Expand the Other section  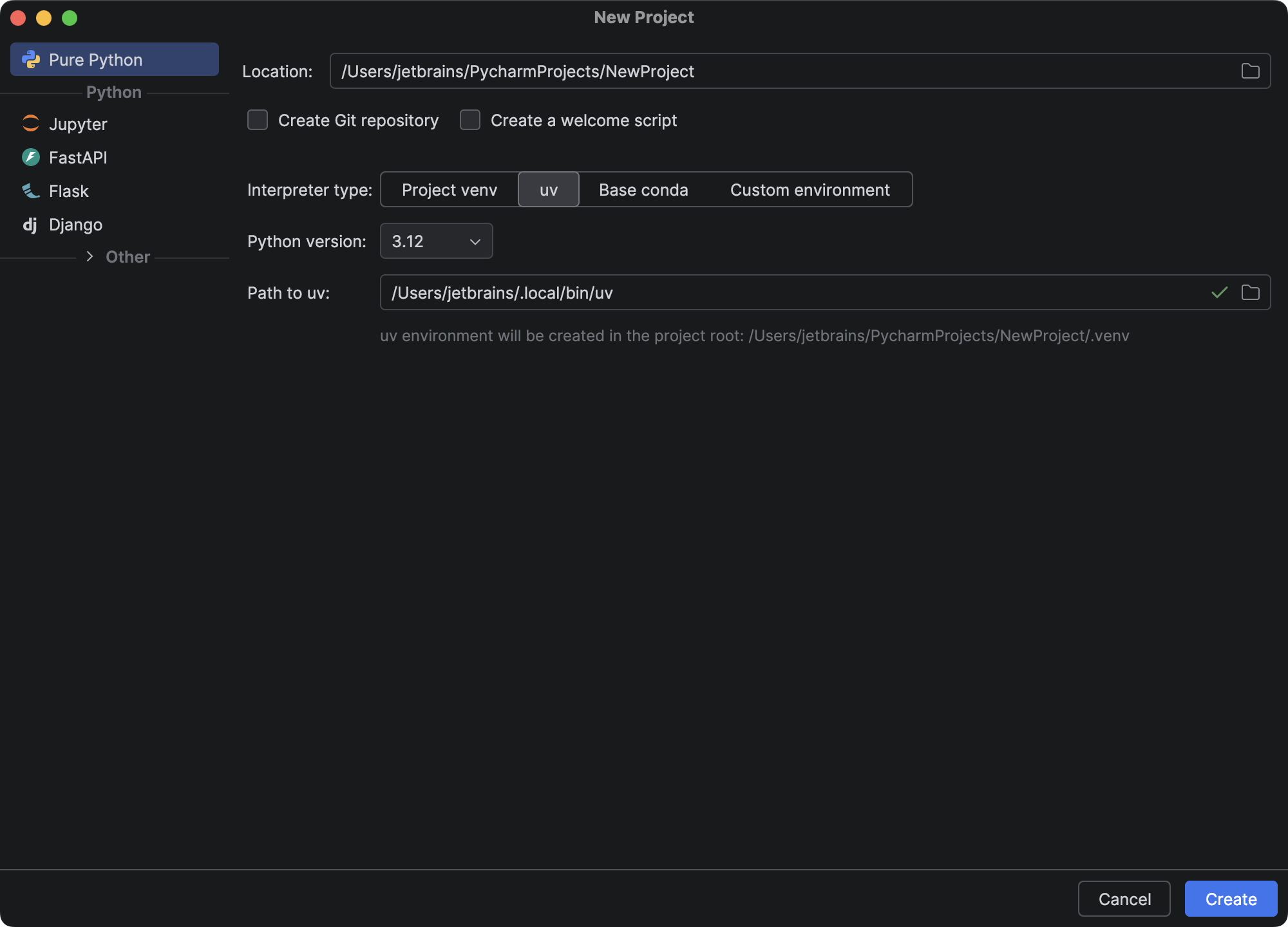[x=91, y=257]
